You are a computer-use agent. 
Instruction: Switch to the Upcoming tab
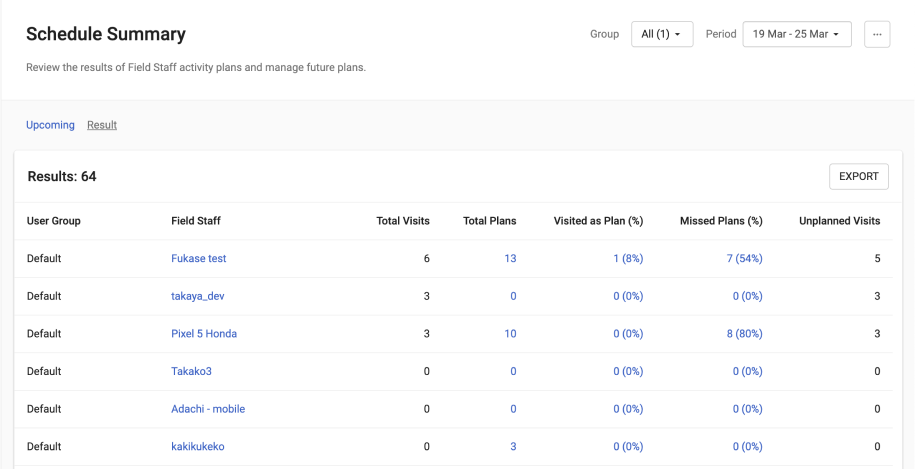click(50, 125)
